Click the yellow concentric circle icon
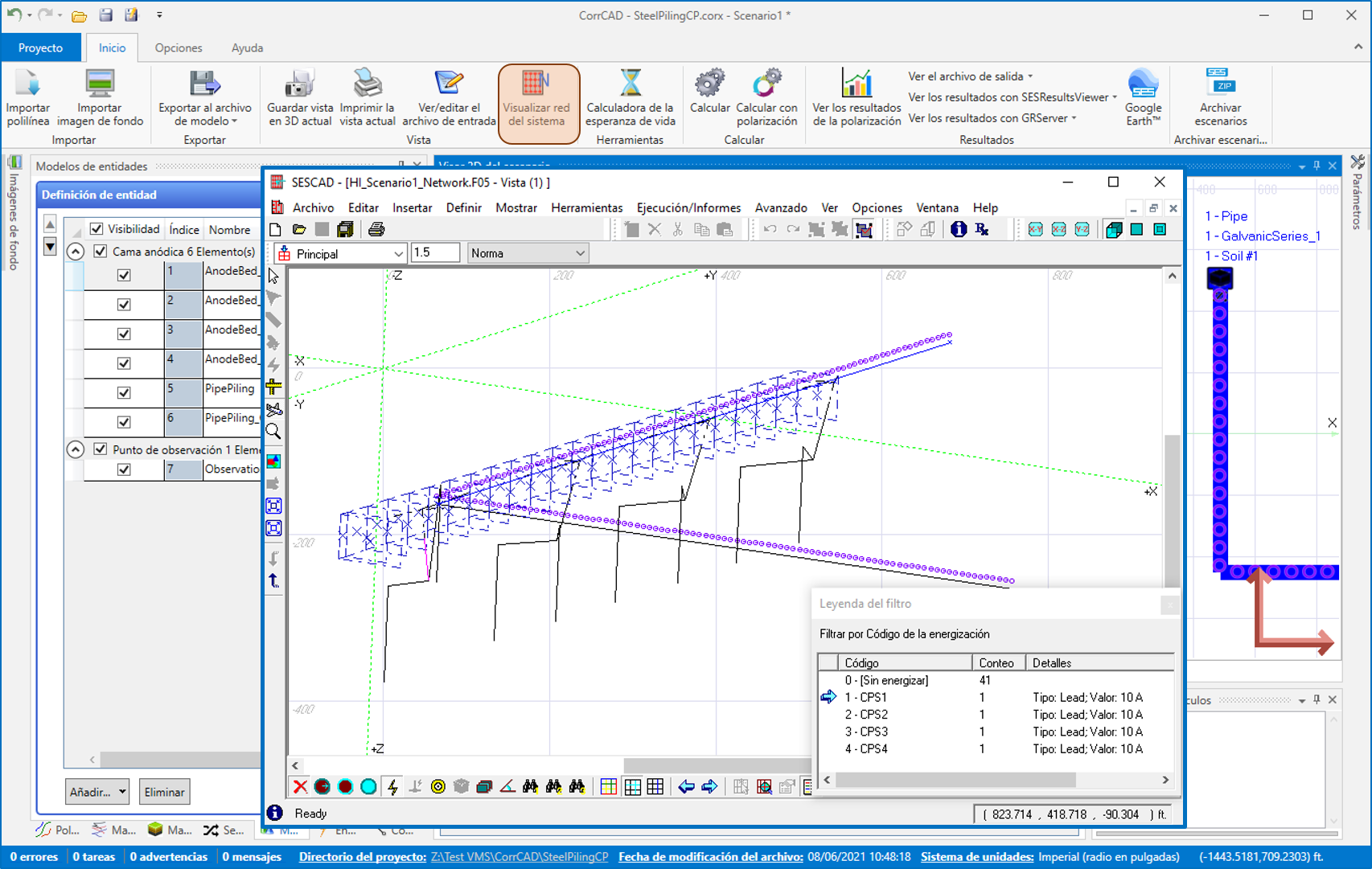Screen dimensions: 1372x869 [438, 787]
